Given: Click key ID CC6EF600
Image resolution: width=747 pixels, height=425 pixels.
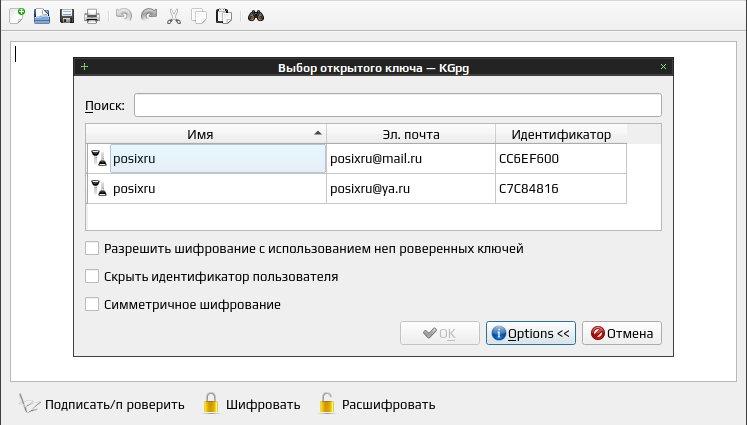Looking at the screenshot, I should tap(529, 159).
